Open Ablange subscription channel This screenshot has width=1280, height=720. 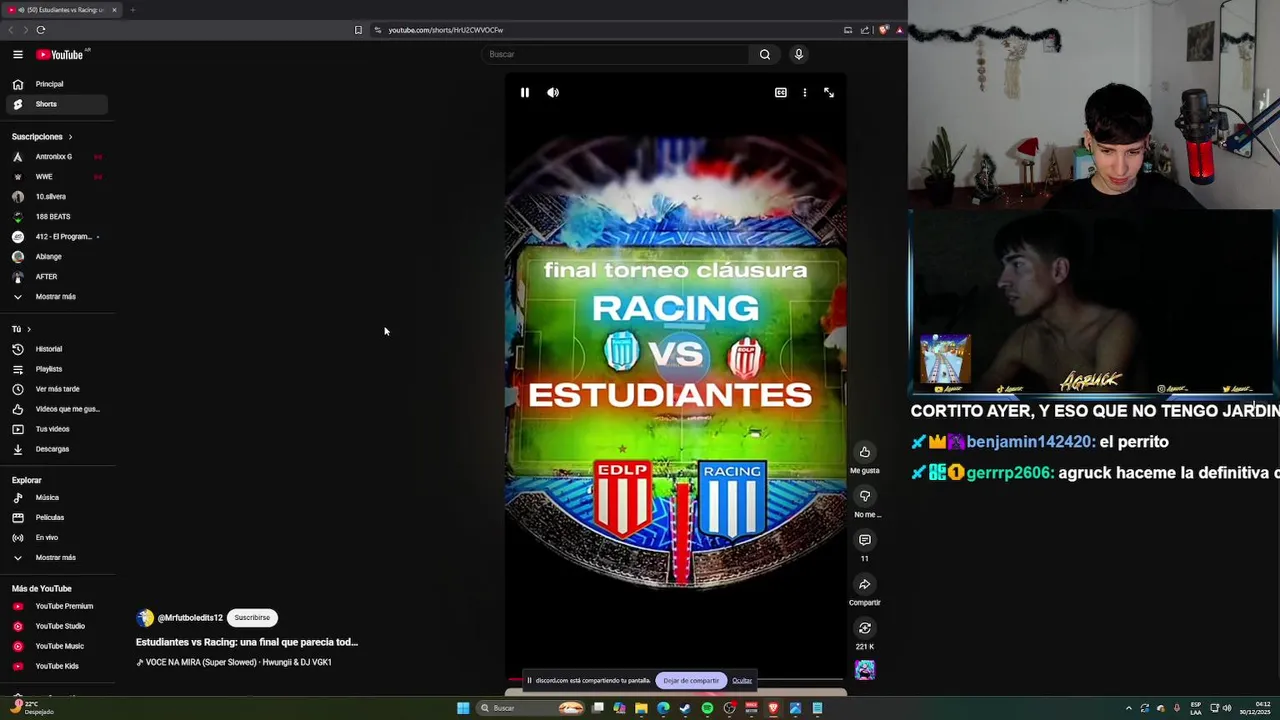(56, 257)
